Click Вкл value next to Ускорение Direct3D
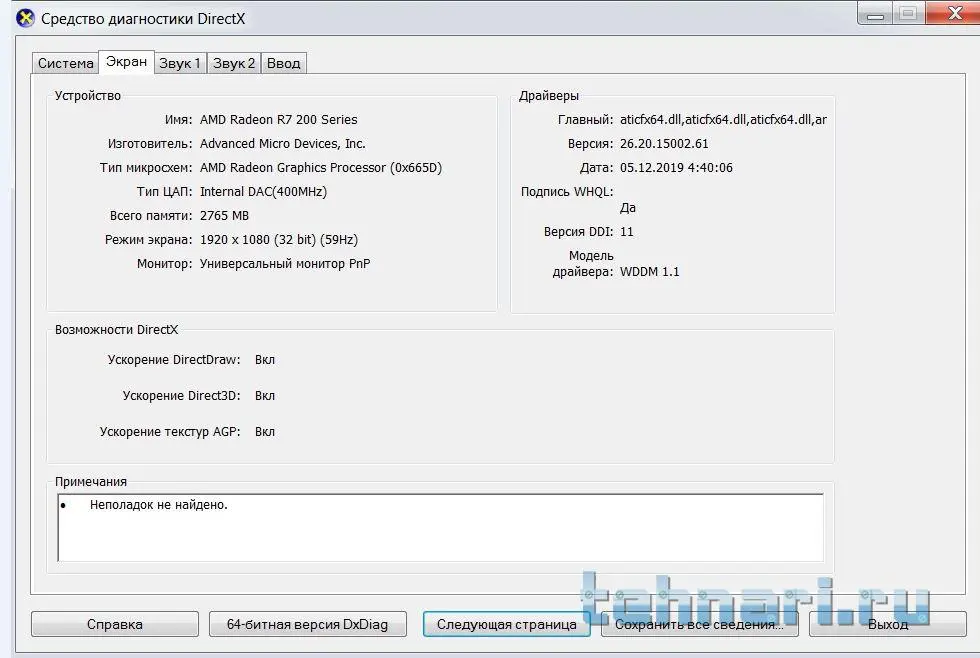Viewport: 980px width, 658px height. (265, 396)
